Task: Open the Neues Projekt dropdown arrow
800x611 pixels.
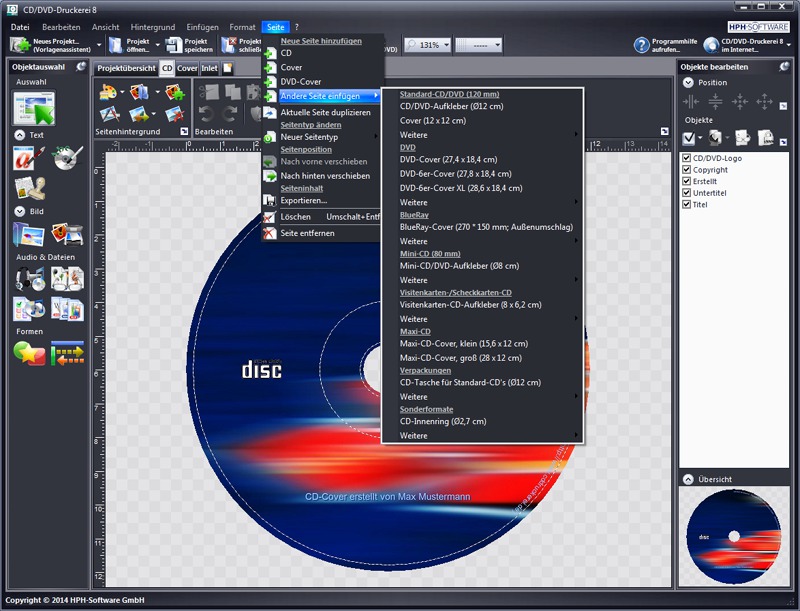Action: pyautogui.click(x=99, y=45)
